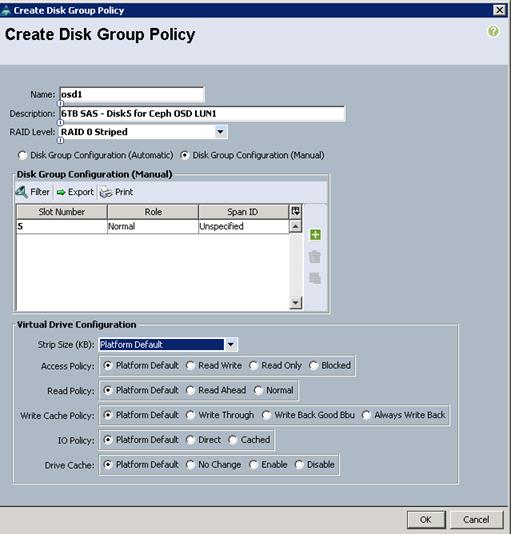Click the trash delete icon
Viewport: 511px width, 534px height.
tap(315, 256)
